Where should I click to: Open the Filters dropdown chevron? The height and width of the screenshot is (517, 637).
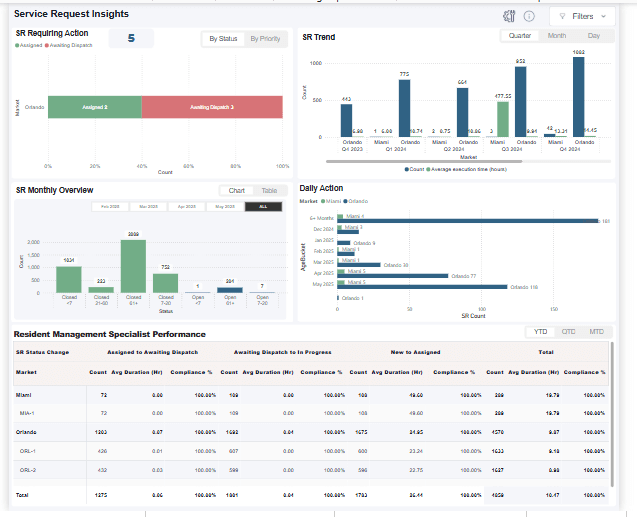pyautogui.click(x=604, y=16)
